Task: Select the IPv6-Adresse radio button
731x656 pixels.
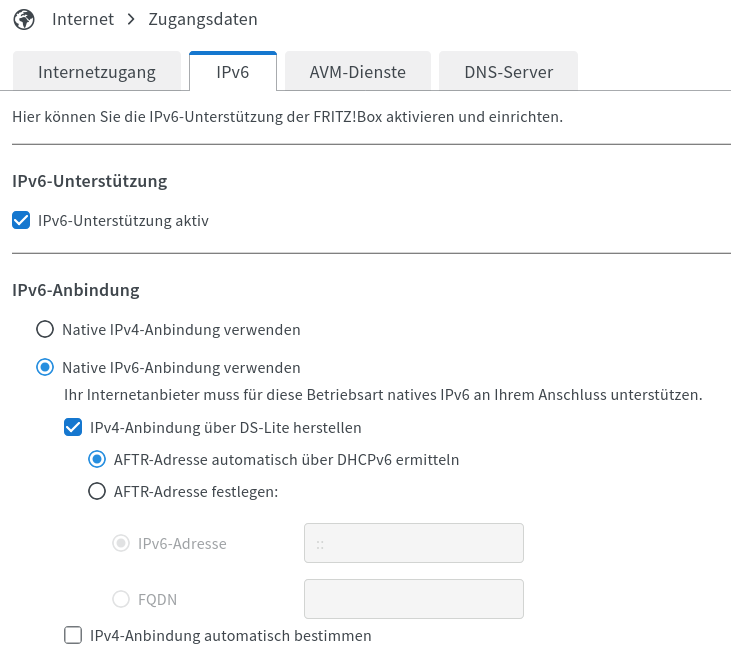Action: [x=121, y=544]
